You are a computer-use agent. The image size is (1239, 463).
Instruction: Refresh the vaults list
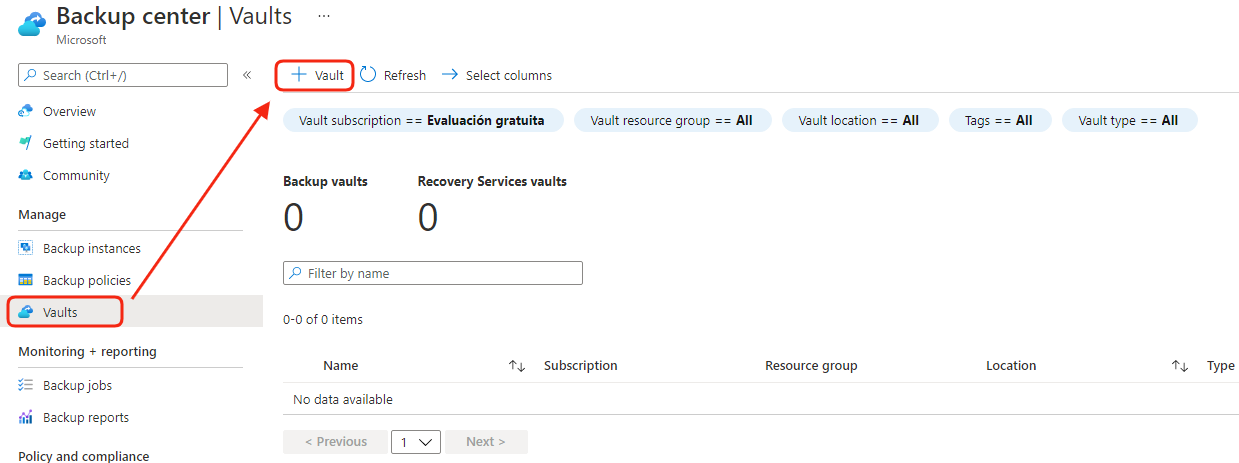click(393, 75)
